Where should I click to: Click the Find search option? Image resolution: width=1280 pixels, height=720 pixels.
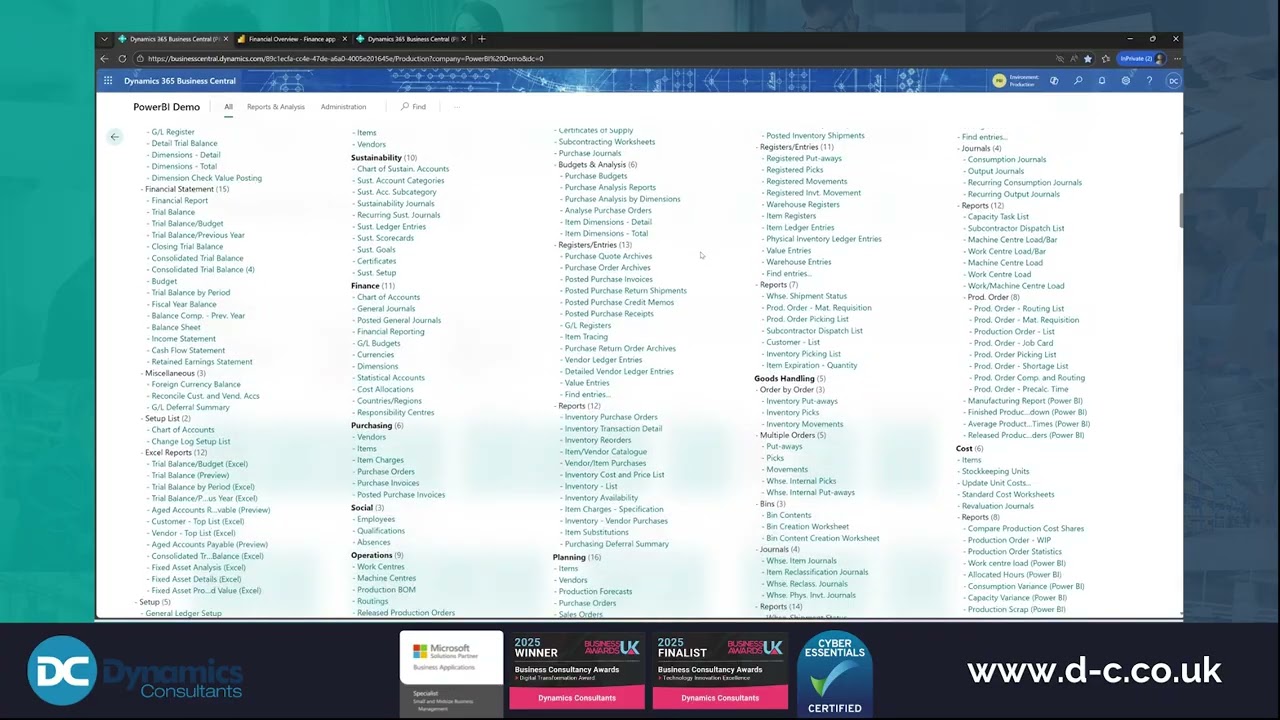pos(413,107)
